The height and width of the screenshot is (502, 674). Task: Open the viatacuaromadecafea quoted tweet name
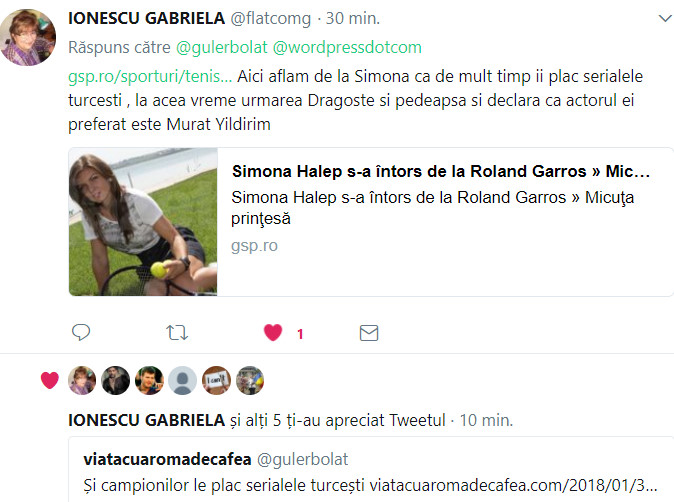[x=167, y=459]
